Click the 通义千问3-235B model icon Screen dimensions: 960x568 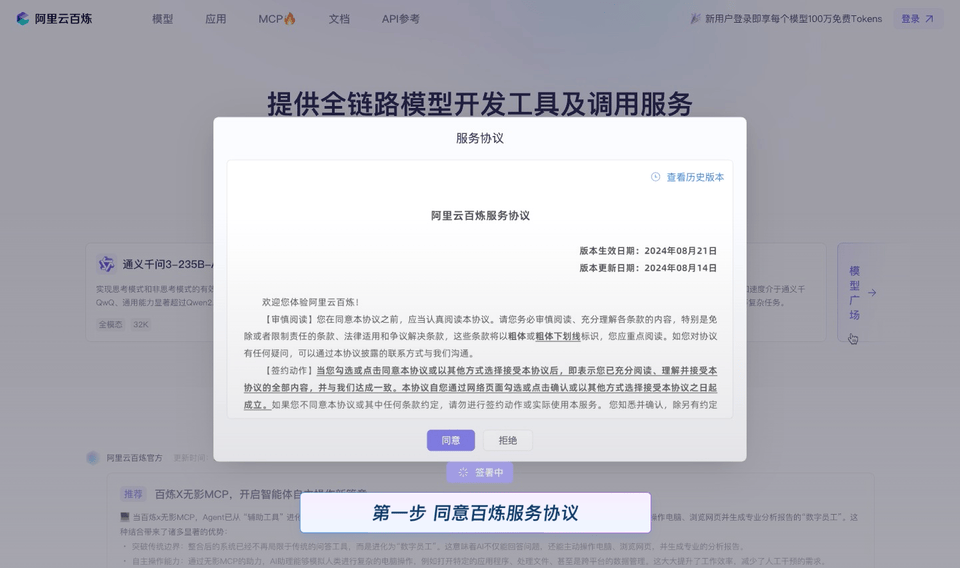pos(107,264)
